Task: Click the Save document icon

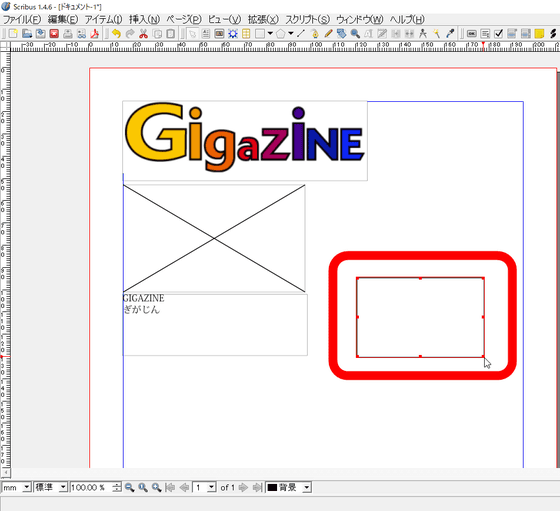Action: (41, 34)
